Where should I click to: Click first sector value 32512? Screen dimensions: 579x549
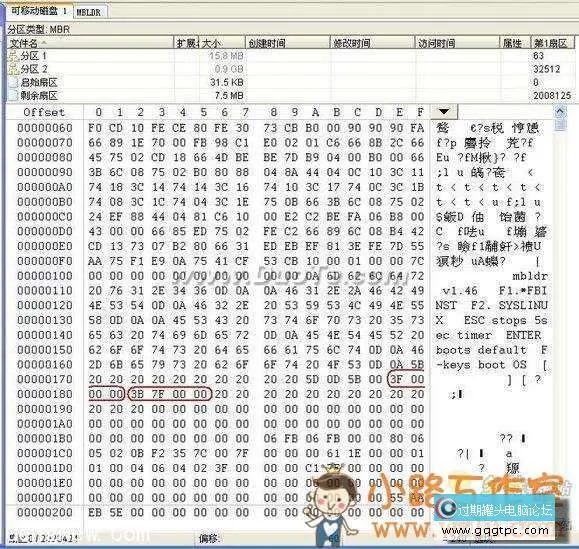[547, 69]
